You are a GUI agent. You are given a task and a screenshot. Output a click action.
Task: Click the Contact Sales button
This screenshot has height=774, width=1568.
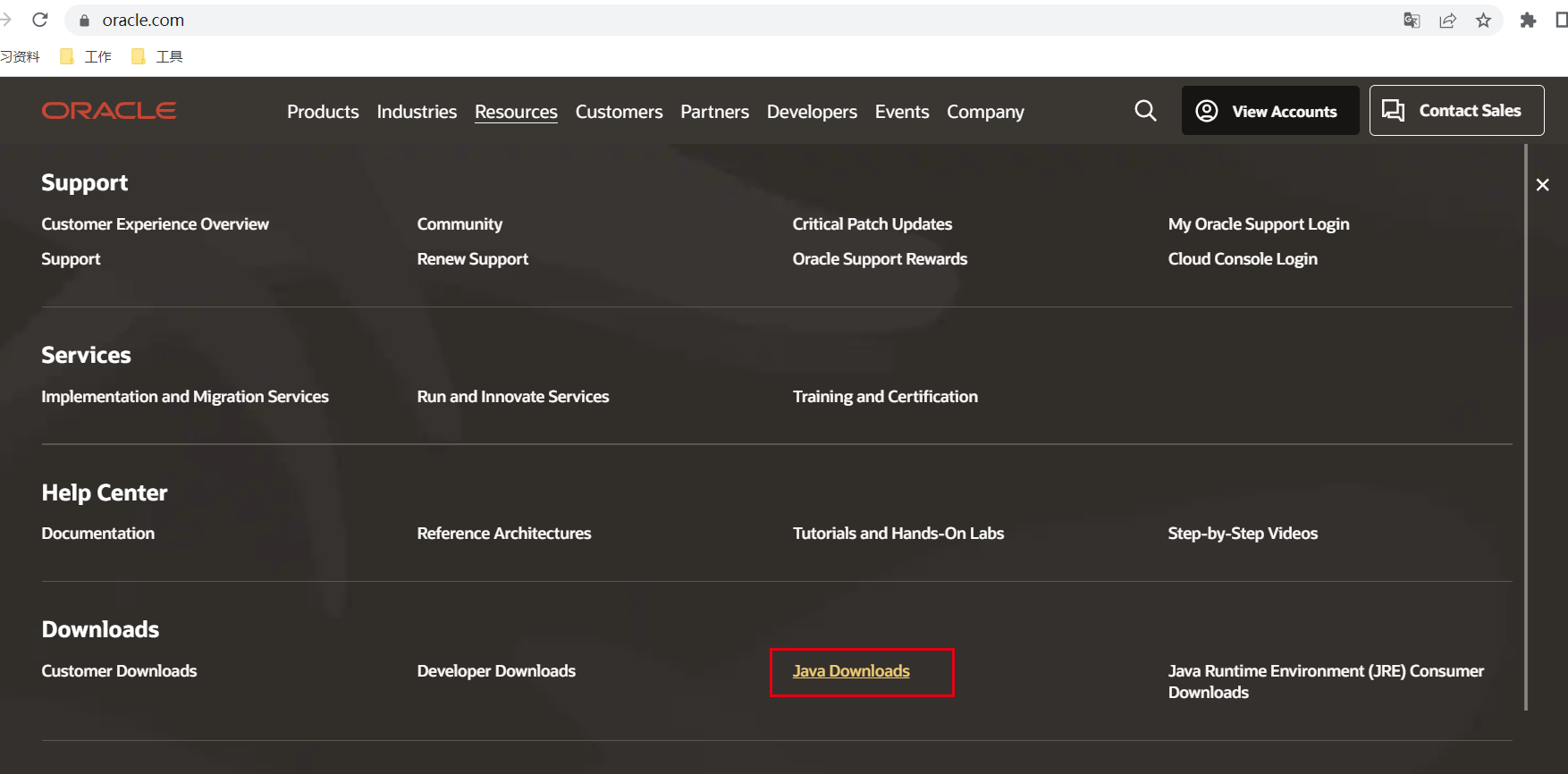pyautogui.click(x=1456, y=111)
